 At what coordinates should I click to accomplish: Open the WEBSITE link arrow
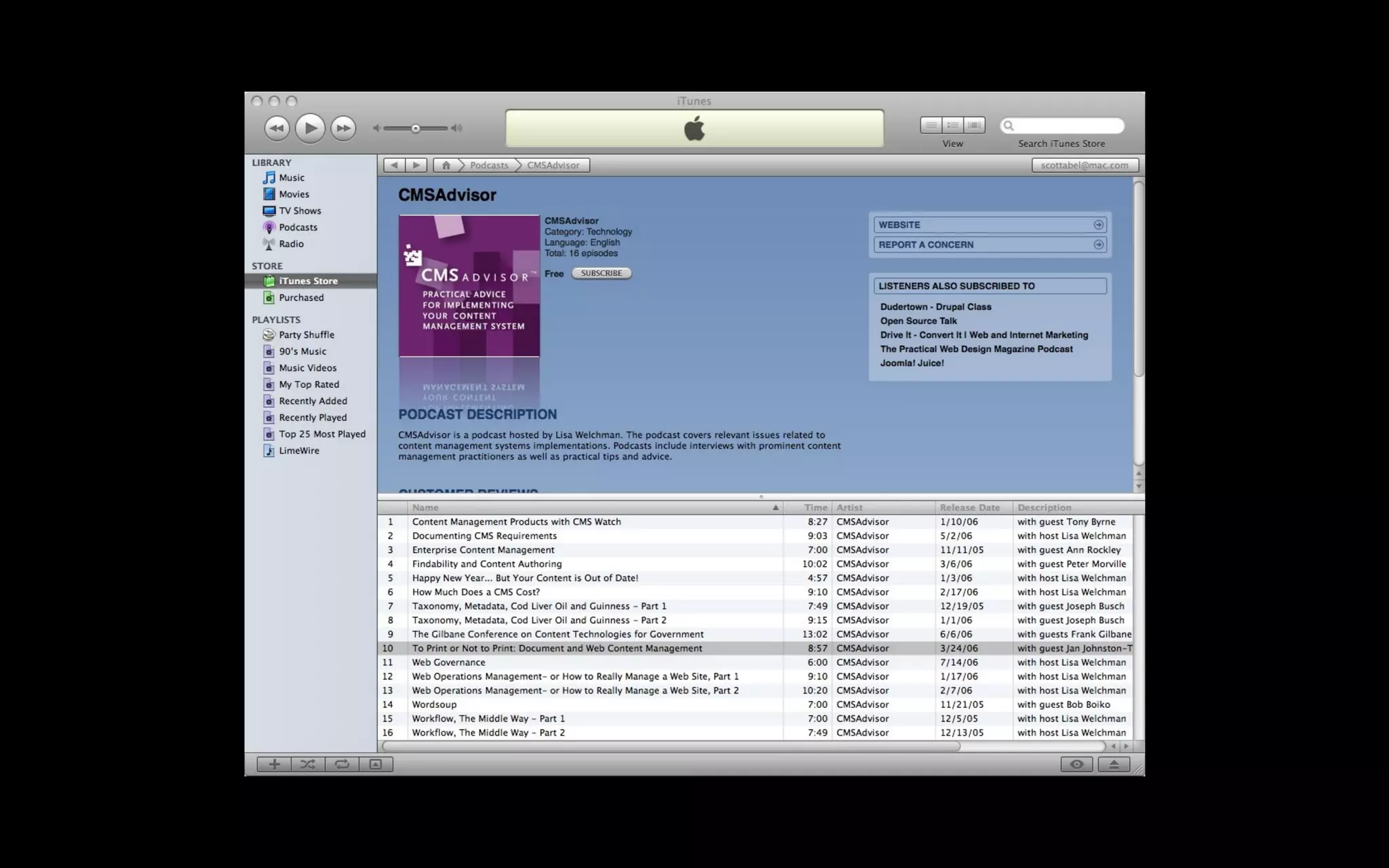1098,224
